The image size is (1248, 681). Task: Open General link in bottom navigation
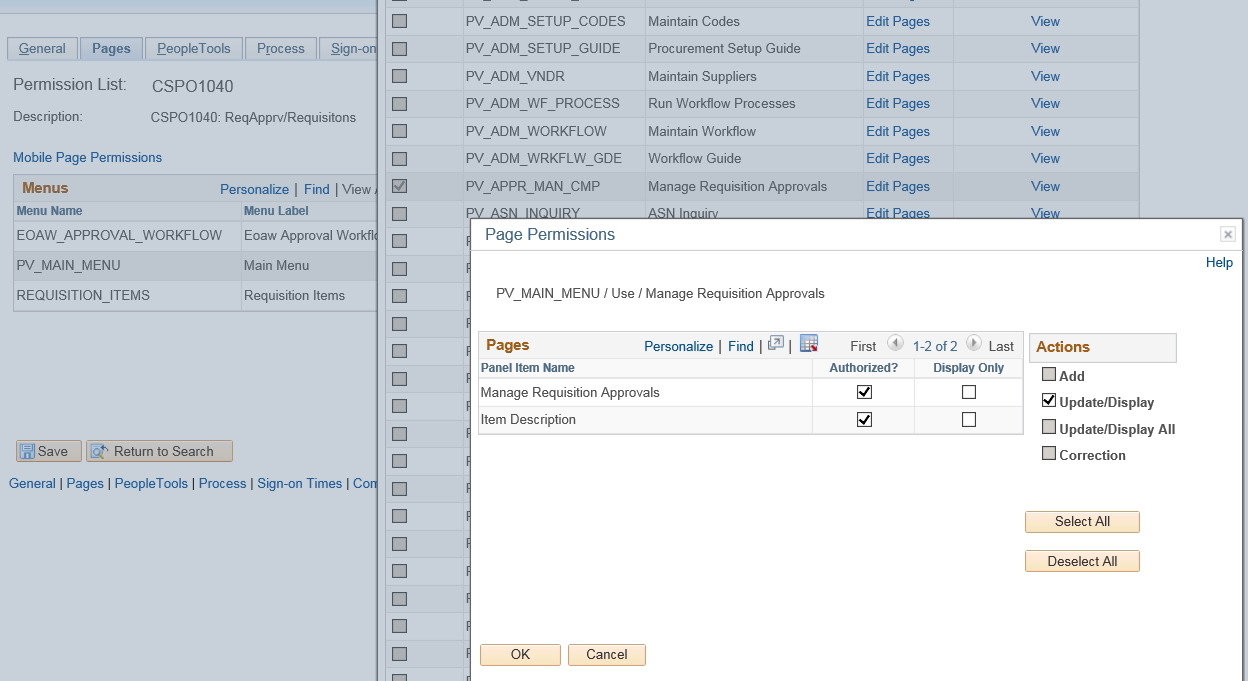[32, 483]
